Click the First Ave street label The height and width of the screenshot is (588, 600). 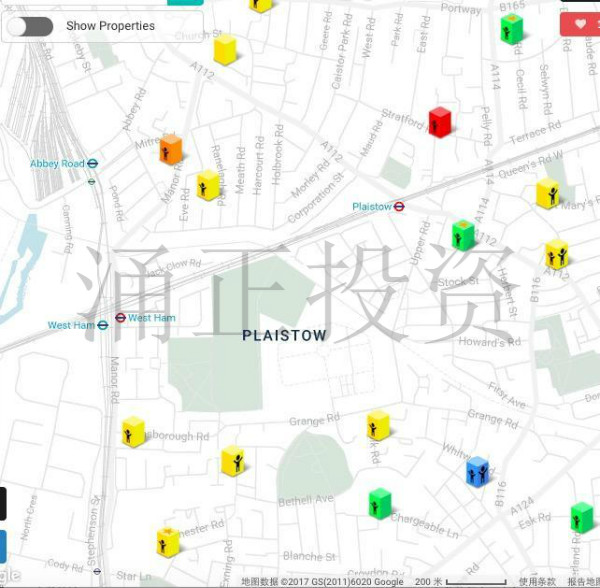pos(507,395)
